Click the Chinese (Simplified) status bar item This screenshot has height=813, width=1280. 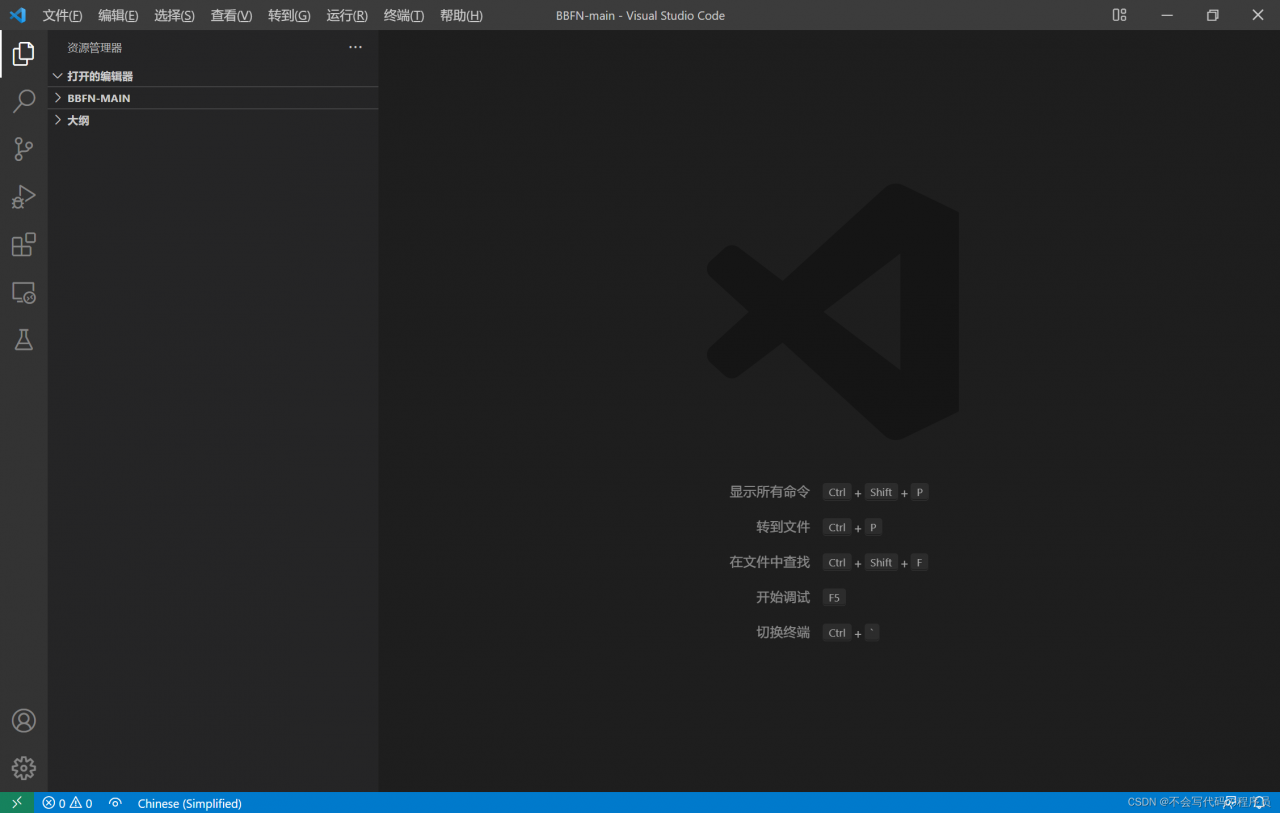tap(189, 803)
